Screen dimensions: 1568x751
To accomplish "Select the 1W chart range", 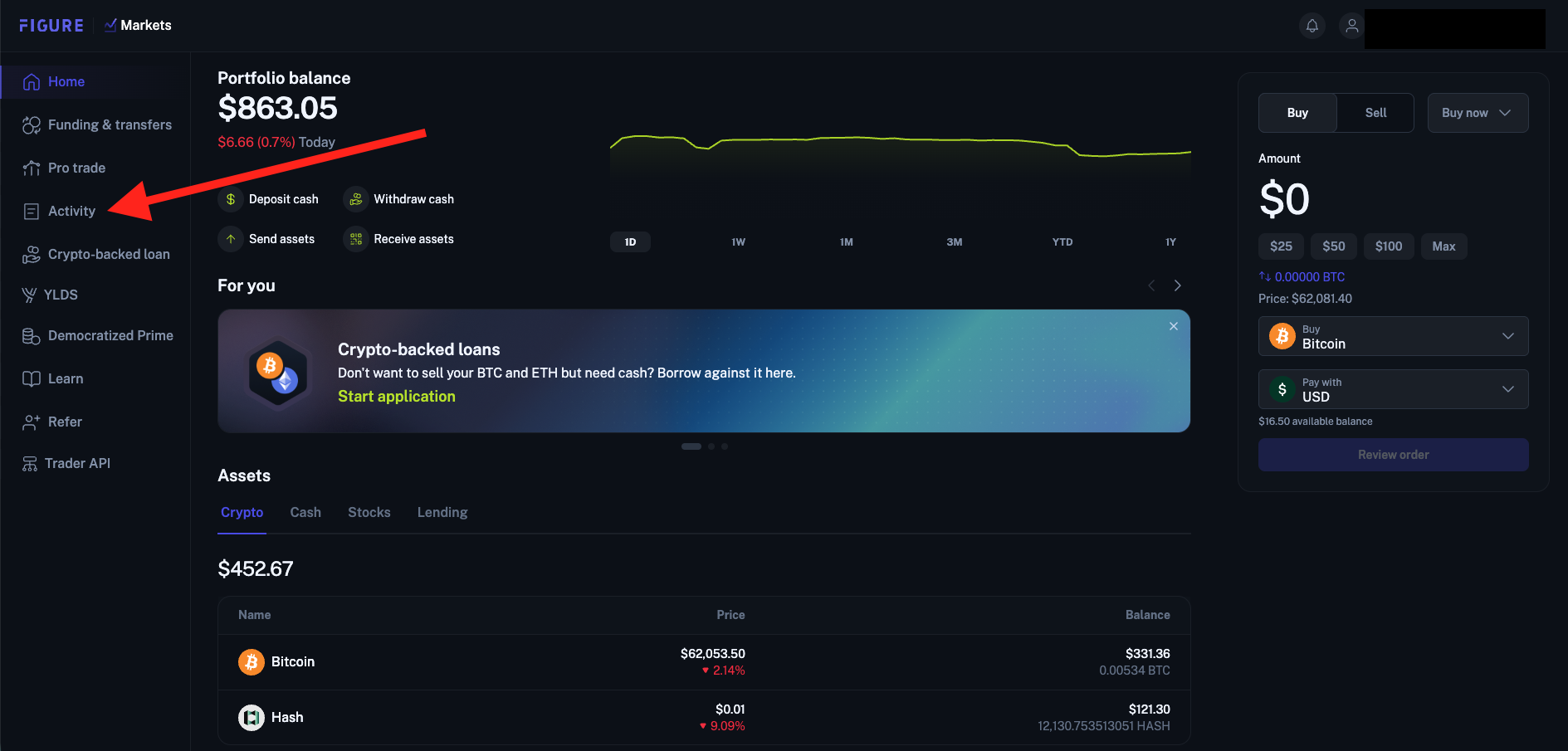I will (739, 241).
